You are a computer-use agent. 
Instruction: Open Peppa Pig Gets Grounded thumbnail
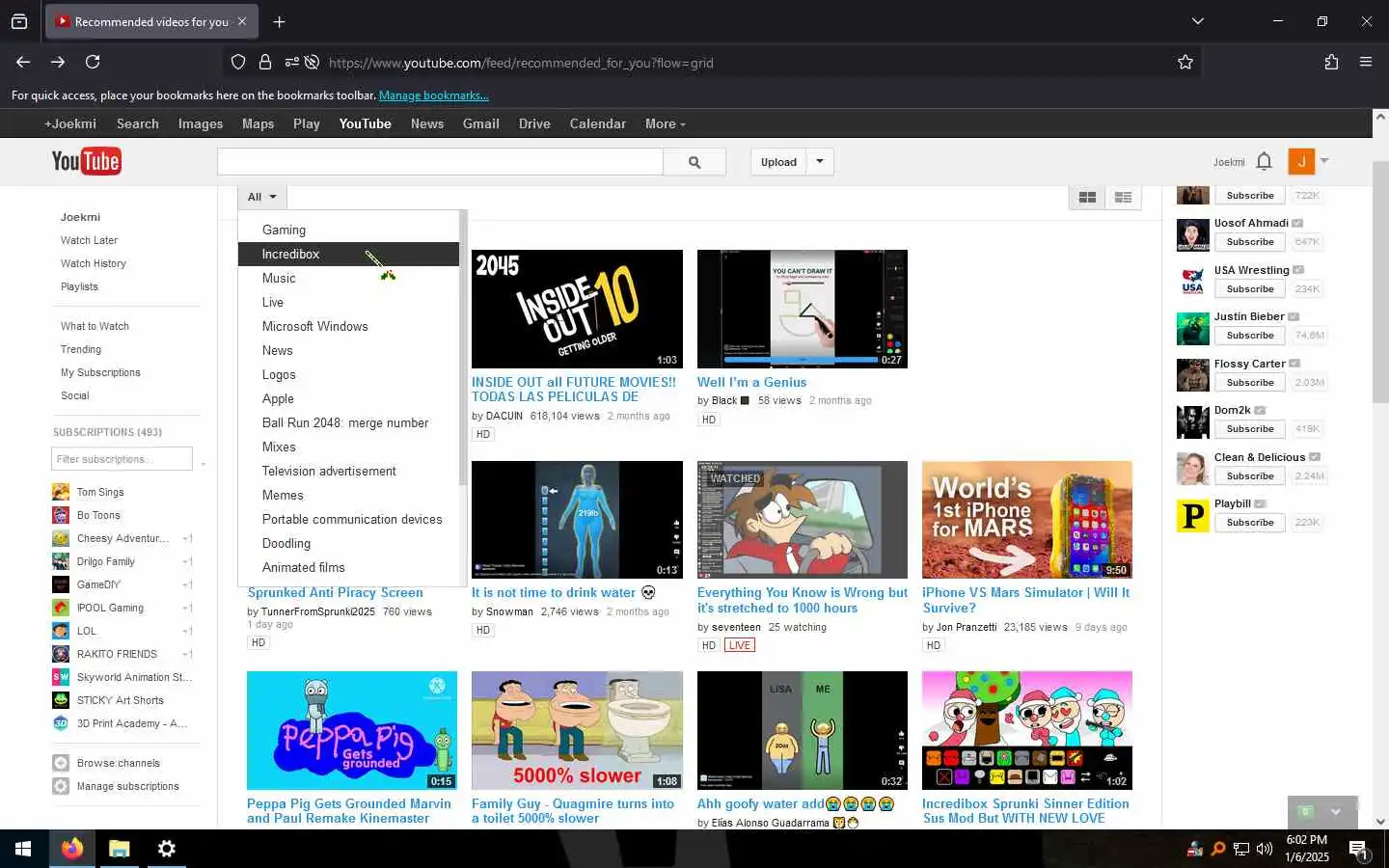click(352, 730)
